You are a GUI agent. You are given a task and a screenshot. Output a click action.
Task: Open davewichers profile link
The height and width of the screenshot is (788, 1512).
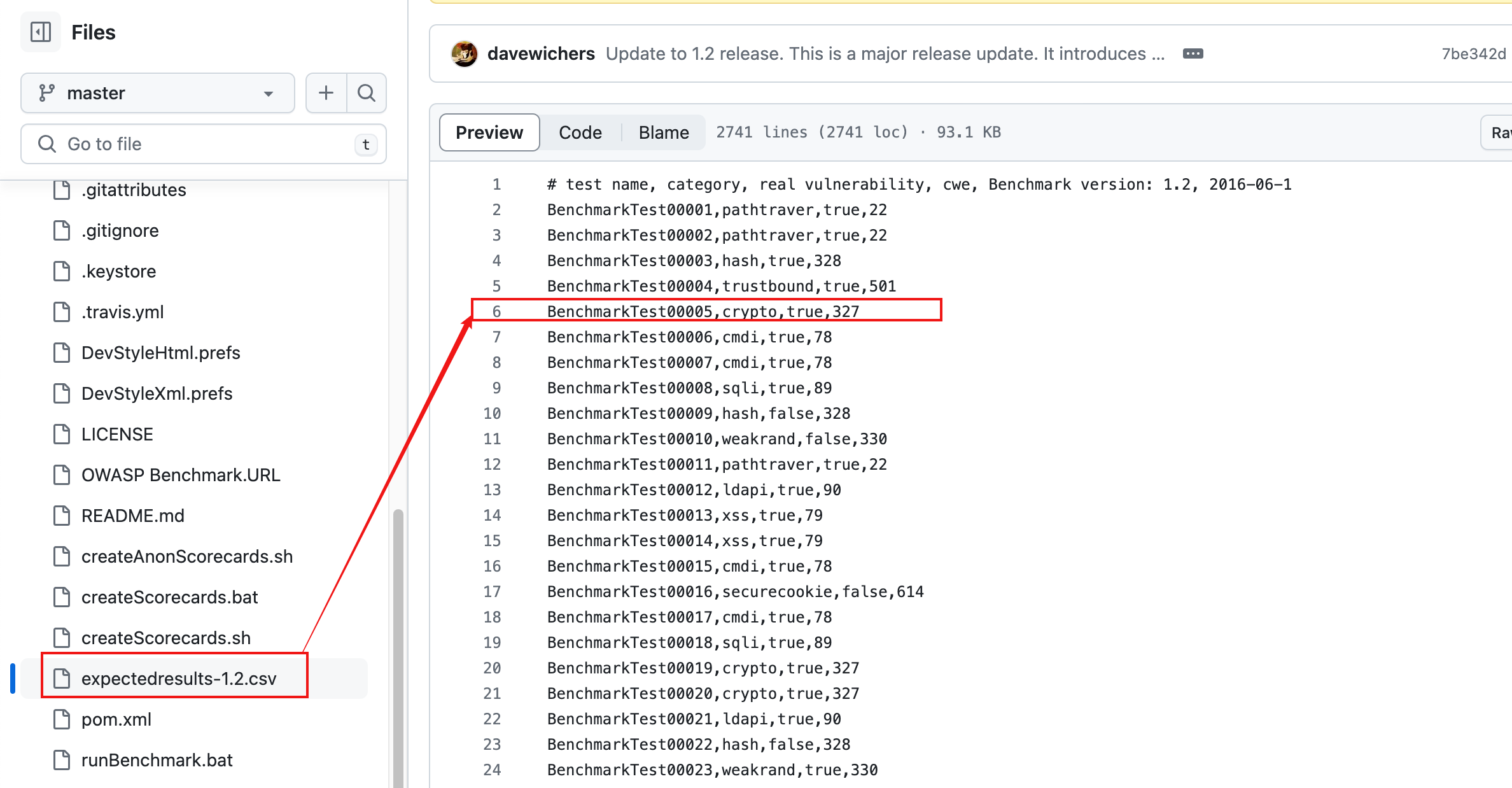pyautogui.click(x=541, y=53)
